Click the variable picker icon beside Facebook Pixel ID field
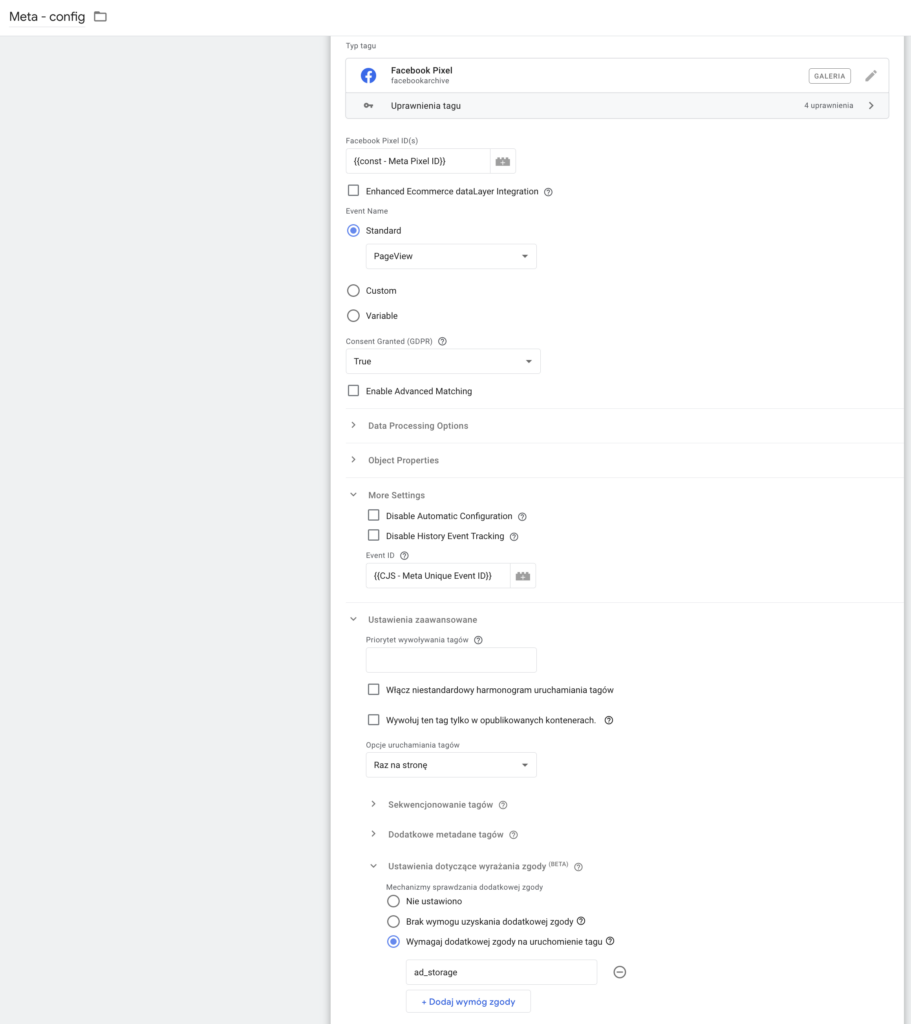Image resolution: width=911 pixels, height=1024 pixels. coord(503,161)
